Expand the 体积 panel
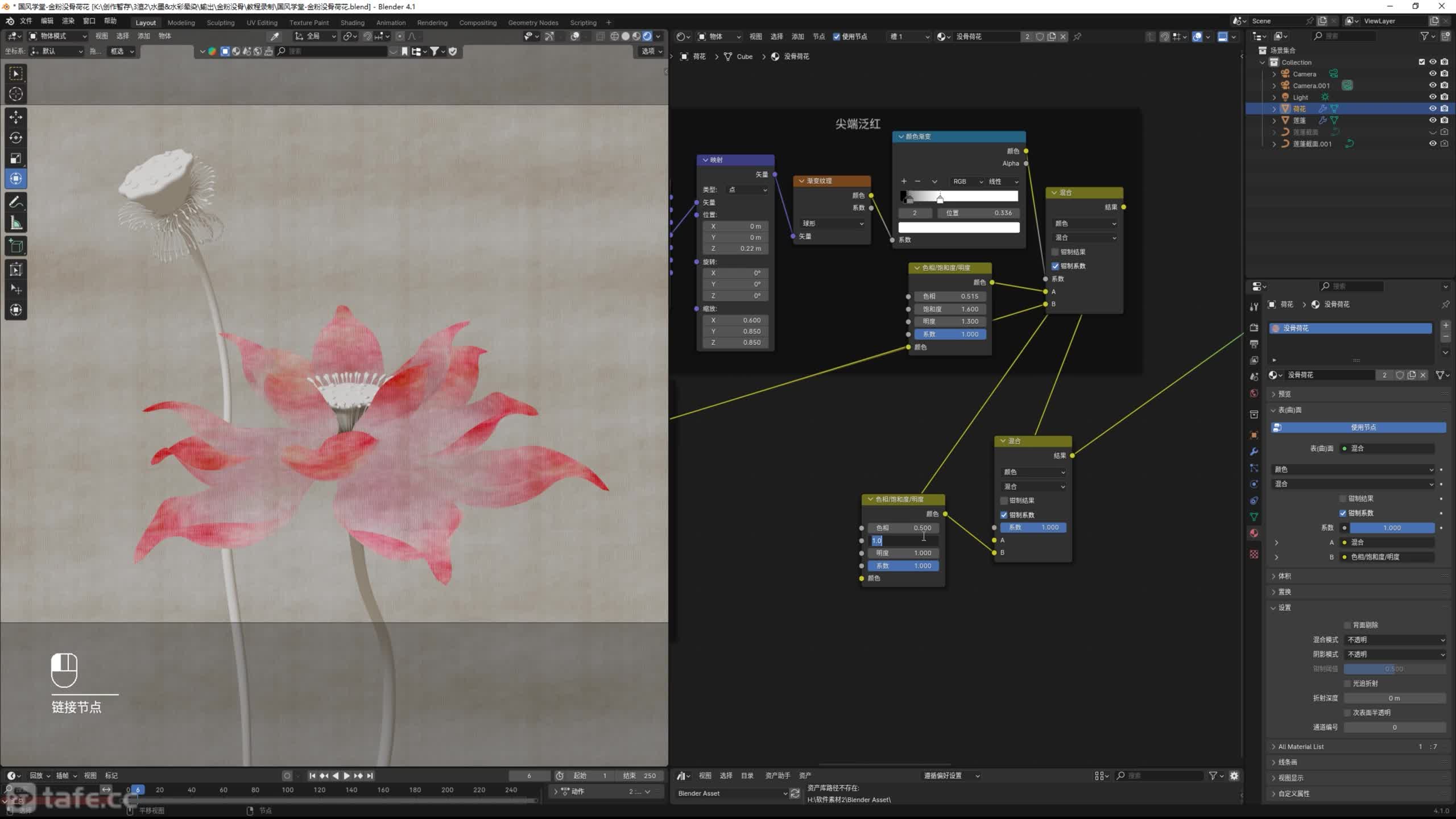This screenshot has height=819, width=1456. pos(1284,576)
